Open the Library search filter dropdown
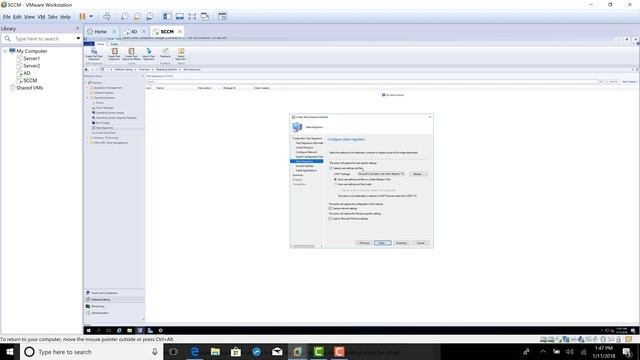640x360 pixels. pyautogui.click(x=78, y=38)
